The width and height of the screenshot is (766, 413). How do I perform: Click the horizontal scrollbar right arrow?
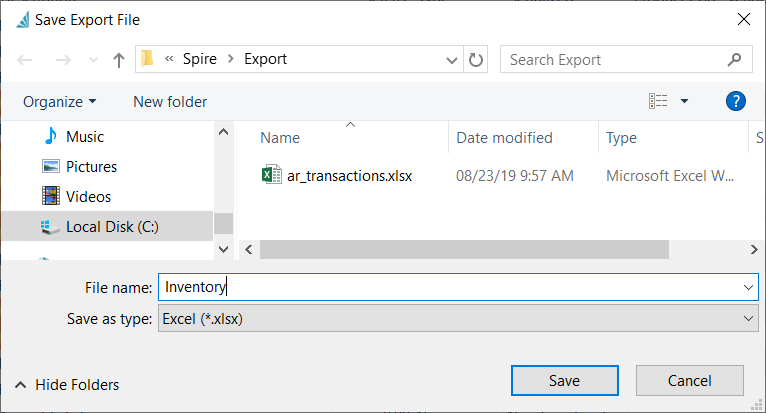(754, 250)
